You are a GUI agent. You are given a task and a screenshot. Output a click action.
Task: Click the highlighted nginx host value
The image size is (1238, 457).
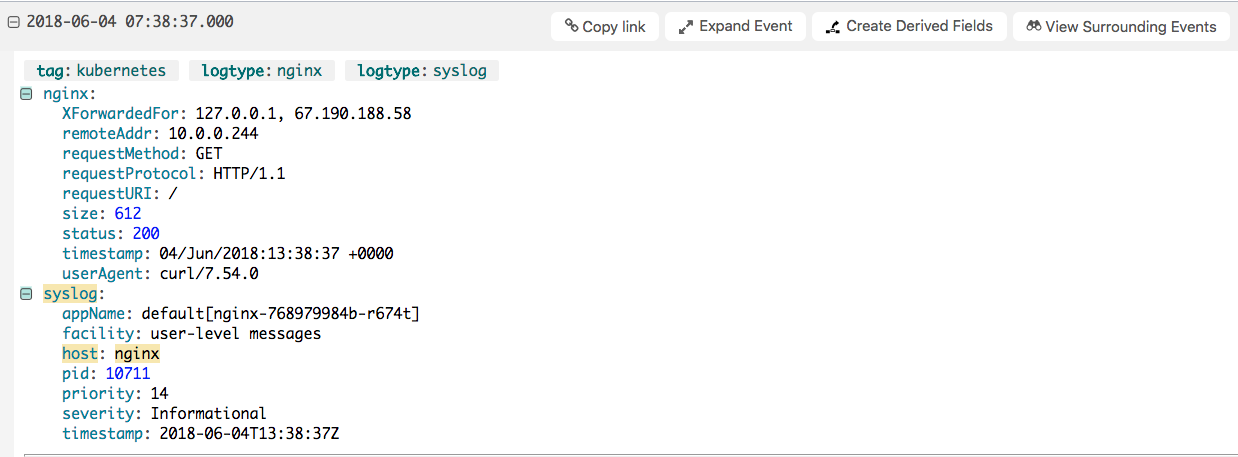point(137,354)
